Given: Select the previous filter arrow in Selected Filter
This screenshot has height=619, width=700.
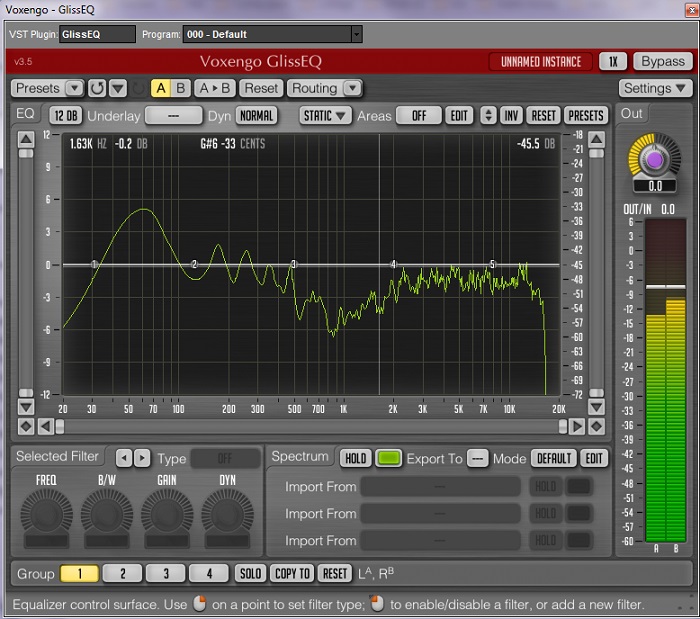Looking at the screenshot, I should click(124, 458).
